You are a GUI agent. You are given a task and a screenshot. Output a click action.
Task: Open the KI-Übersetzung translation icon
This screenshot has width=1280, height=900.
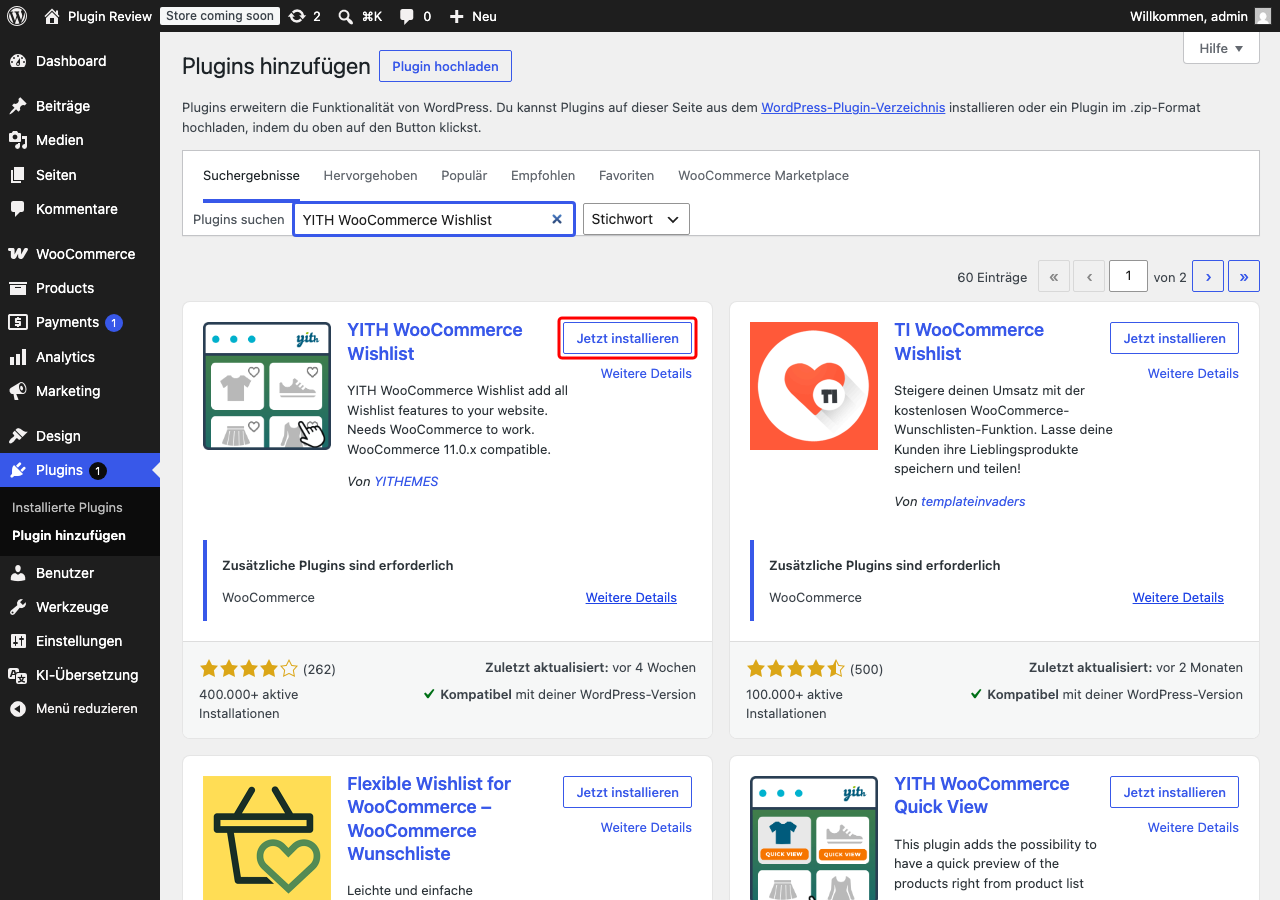[18, 675]
